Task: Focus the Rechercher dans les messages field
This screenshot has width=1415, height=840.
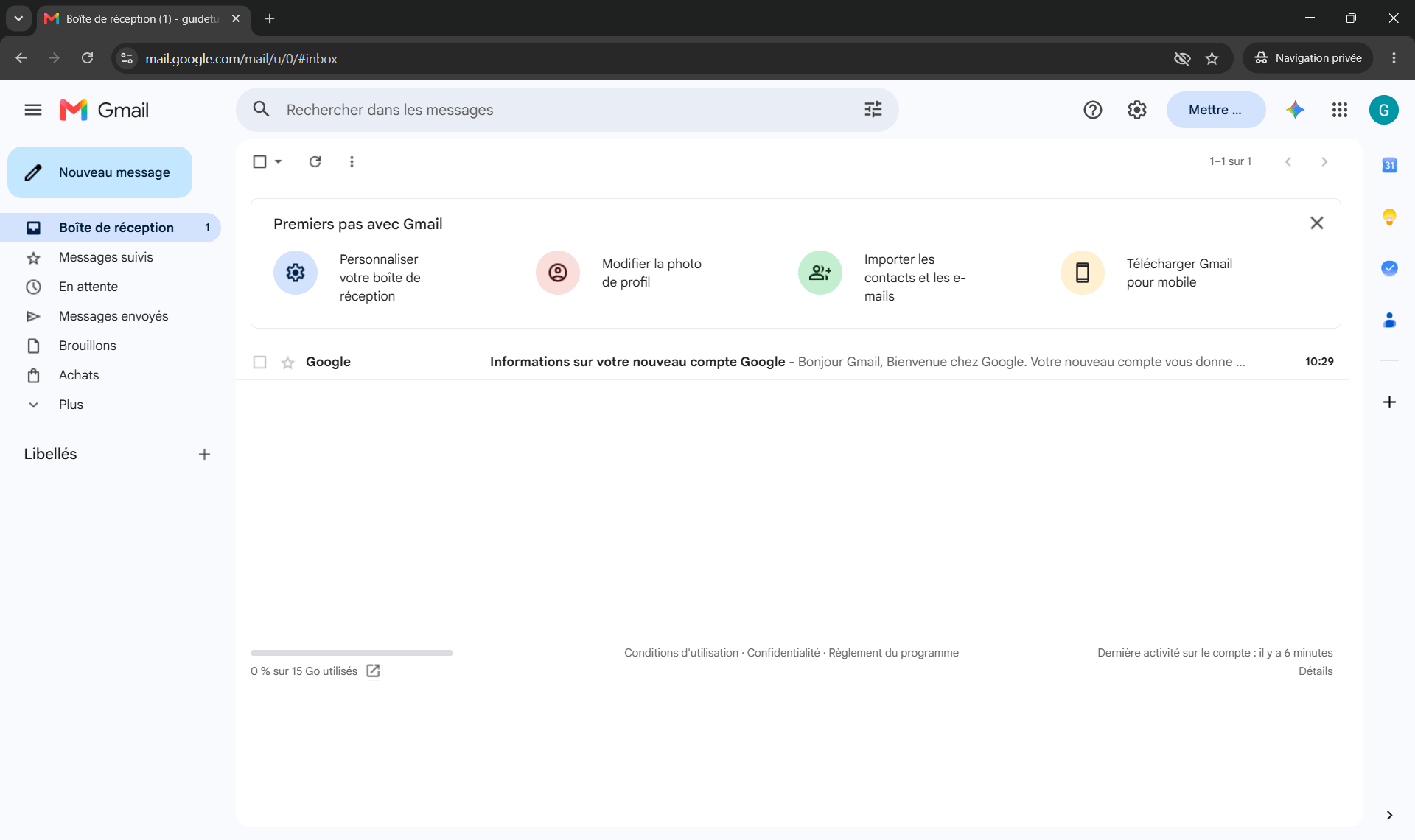Action: pos(567,110)
